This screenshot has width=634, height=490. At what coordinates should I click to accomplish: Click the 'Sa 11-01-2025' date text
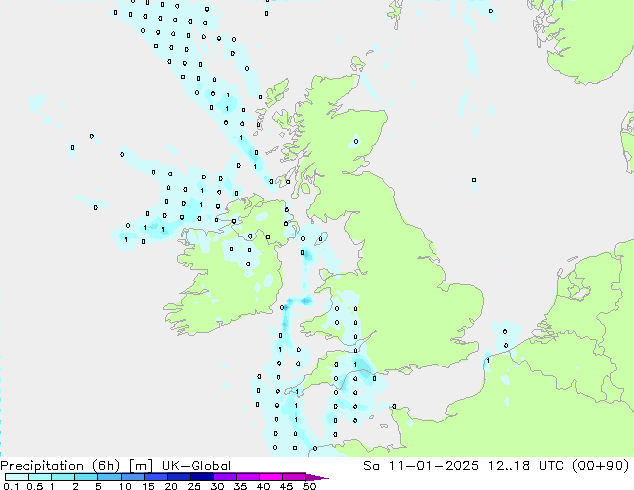click(421, 466)
